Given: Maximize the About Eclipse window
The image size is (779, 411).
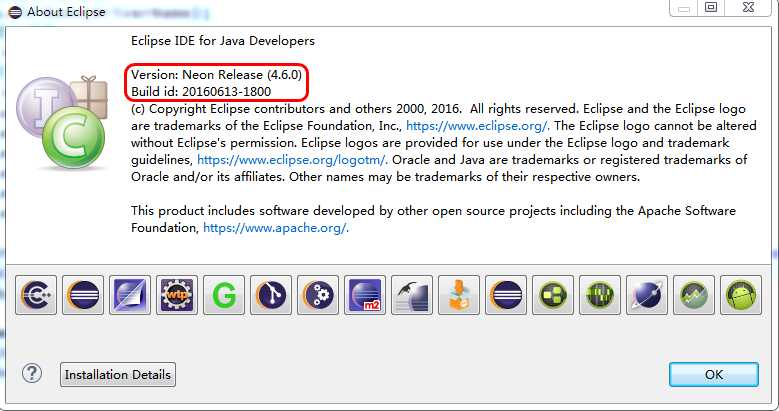Looking at the screenshot, I should [x=711, y=7].
